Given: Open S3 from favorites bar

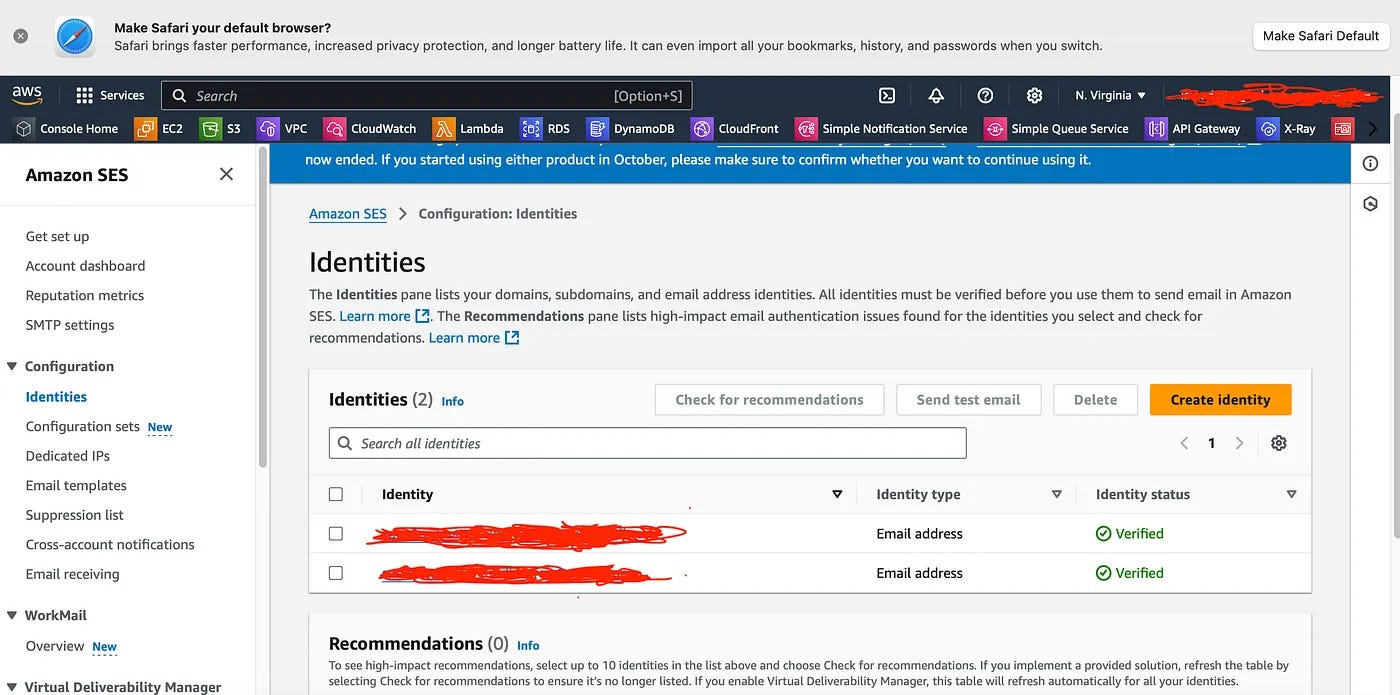Looking at the screenshot, I should (x=221, y=128).
